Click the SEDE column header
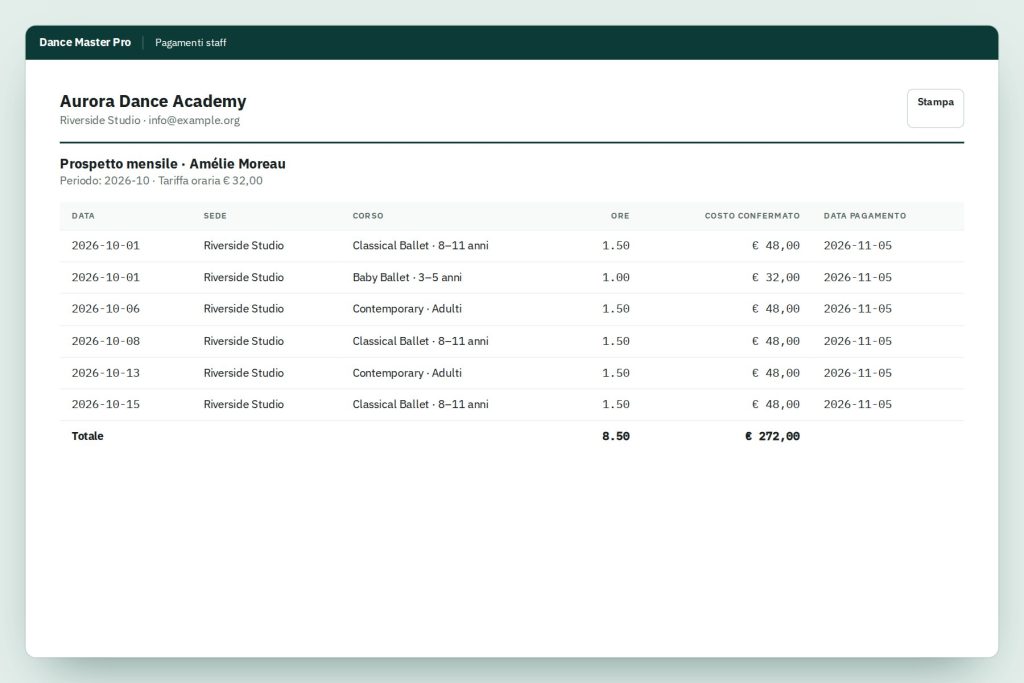This screenshot has height=683, width=1024. tap(215, 215)
